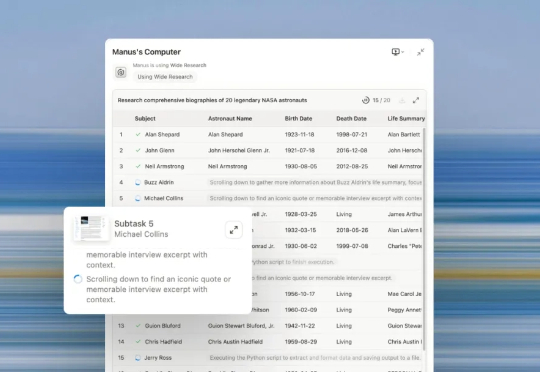Click the checkmark beside Guion Bluford
This screenshot has height=372, width=540.
pyautogui.click(x=138, y=326)
